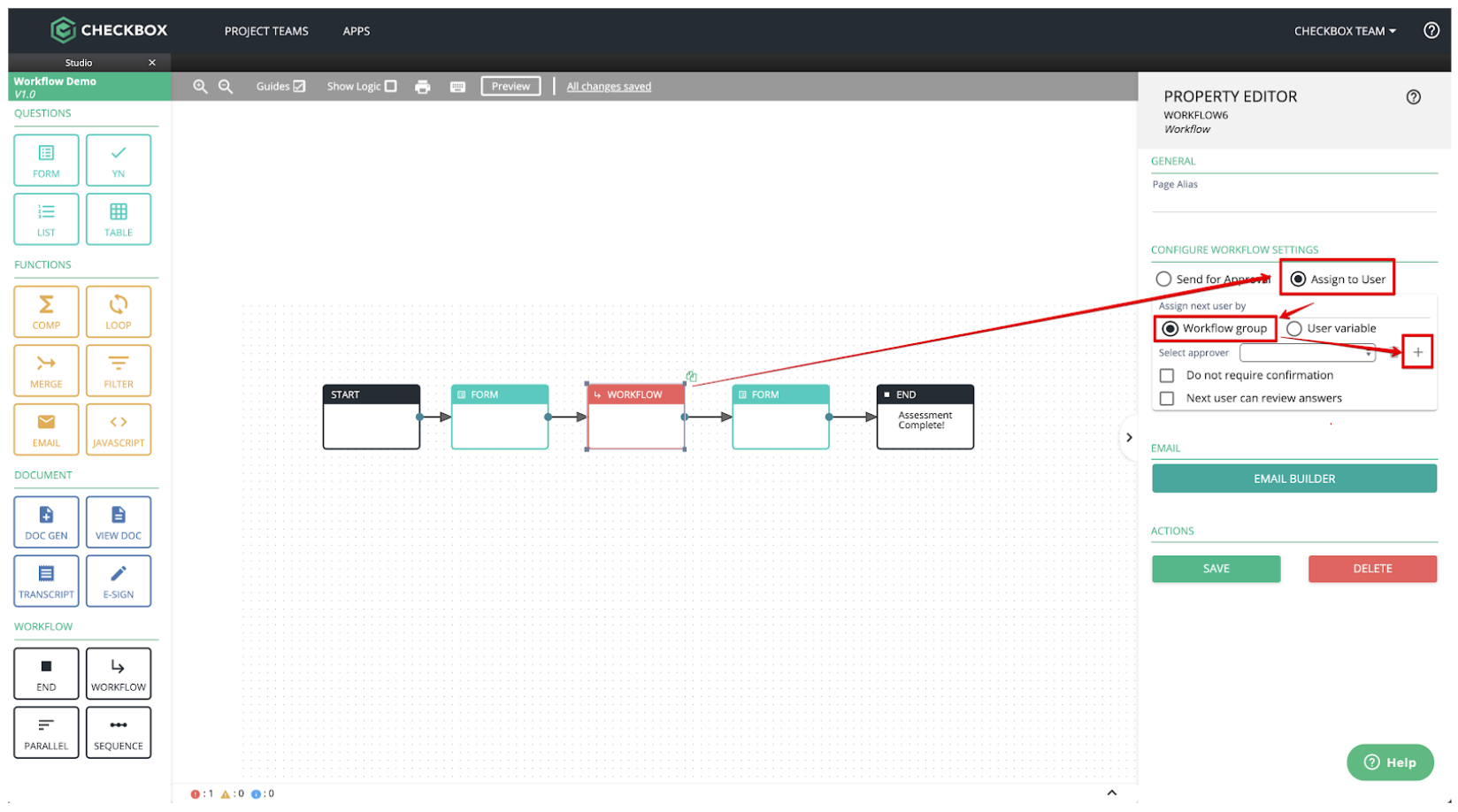Select the first FORM node after START

[x=500, y=417]
